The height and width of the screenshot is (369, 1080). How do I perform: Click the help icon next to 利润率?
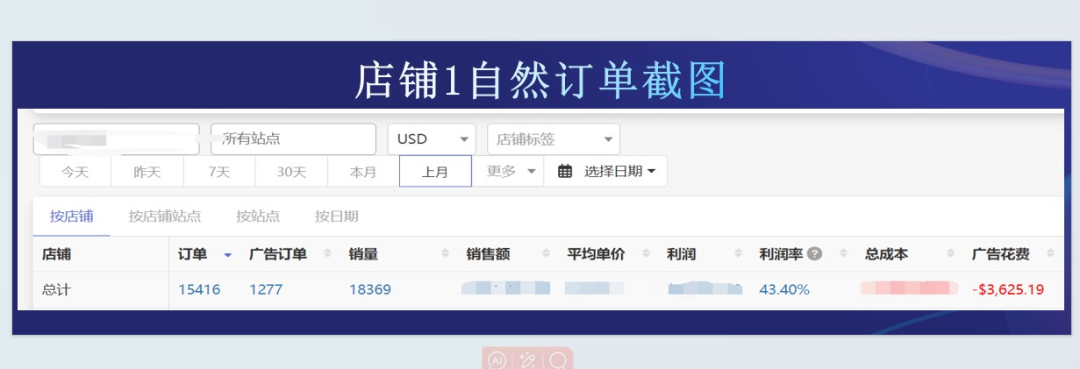[815, 254]
